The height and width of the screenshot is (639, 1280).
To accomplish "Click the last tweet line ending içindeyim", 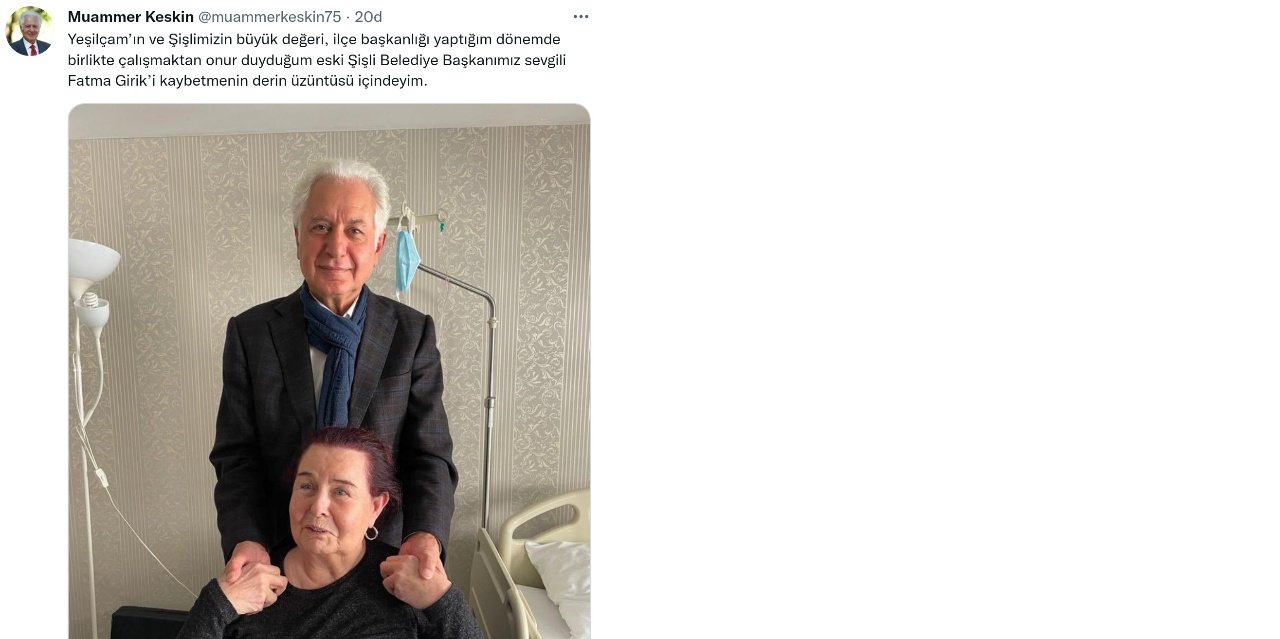I will (247, 81).
